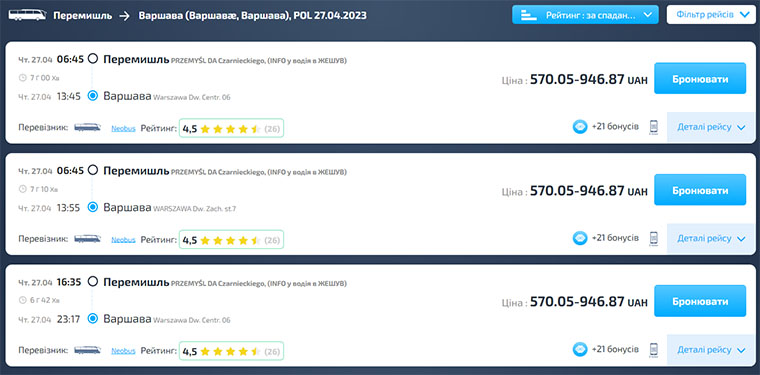Viewport: 760px width, 375px height.
Task: Open the Neobus carrier link in the second trip
Action: [124, 240]
